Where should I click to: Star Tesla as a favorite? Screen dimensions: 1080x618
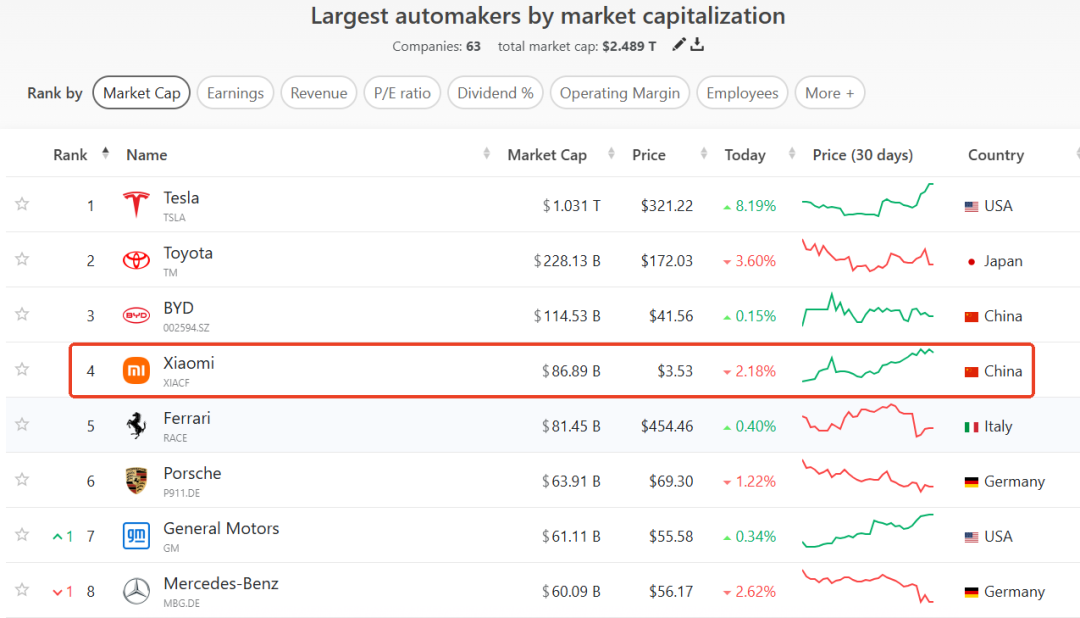pyautogui.click(x=22, y=204)
